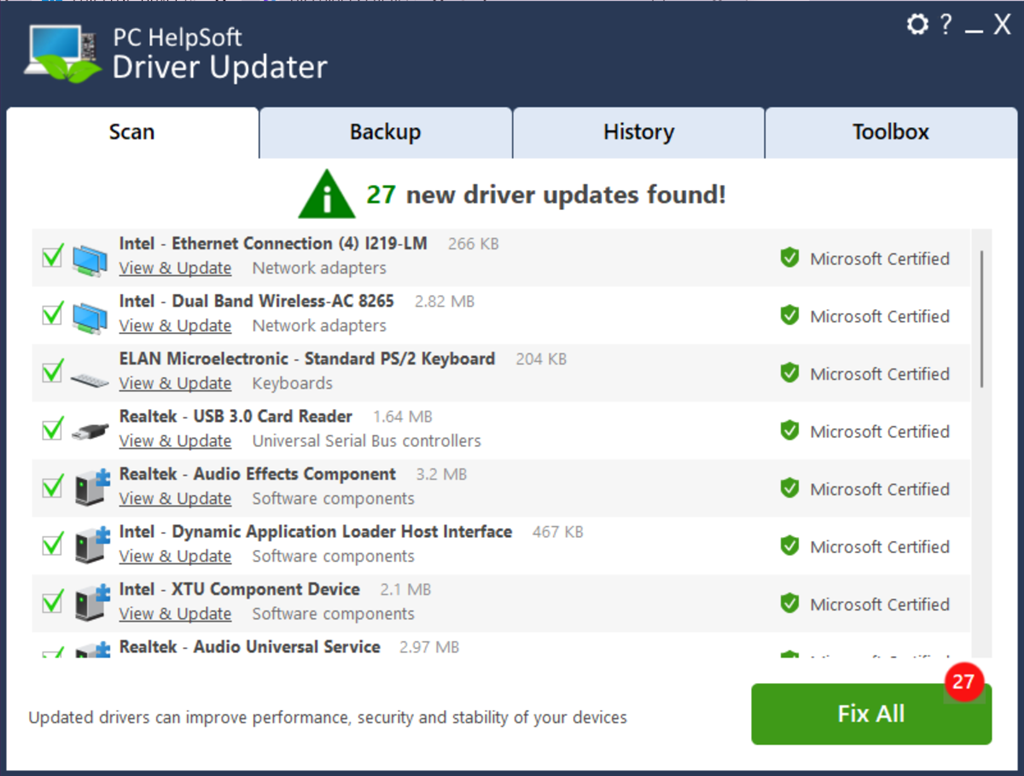Uncheck the Realtek USB 3.0 Card Reader driver
The height and width of the screenshot is (776, 1024).
click(53, 429)
